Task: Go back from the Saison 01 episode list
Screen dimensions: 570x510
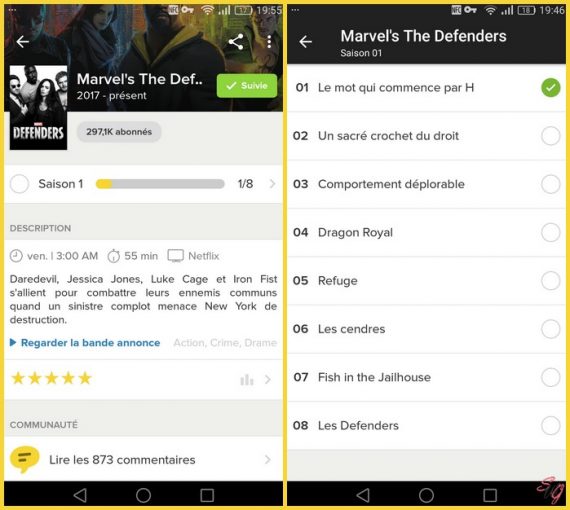Action: pyautogui.click(x=305, y=42)
